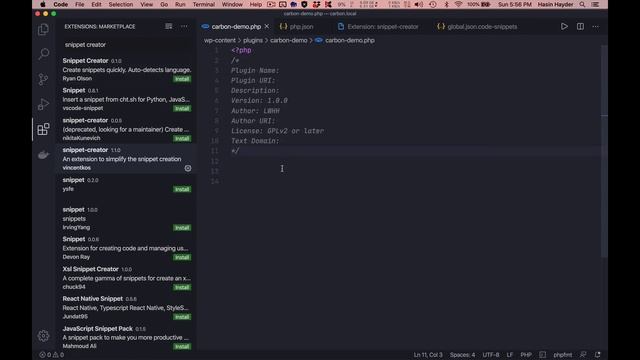Click the 'snippet creator' extension search field

[126, 44]
